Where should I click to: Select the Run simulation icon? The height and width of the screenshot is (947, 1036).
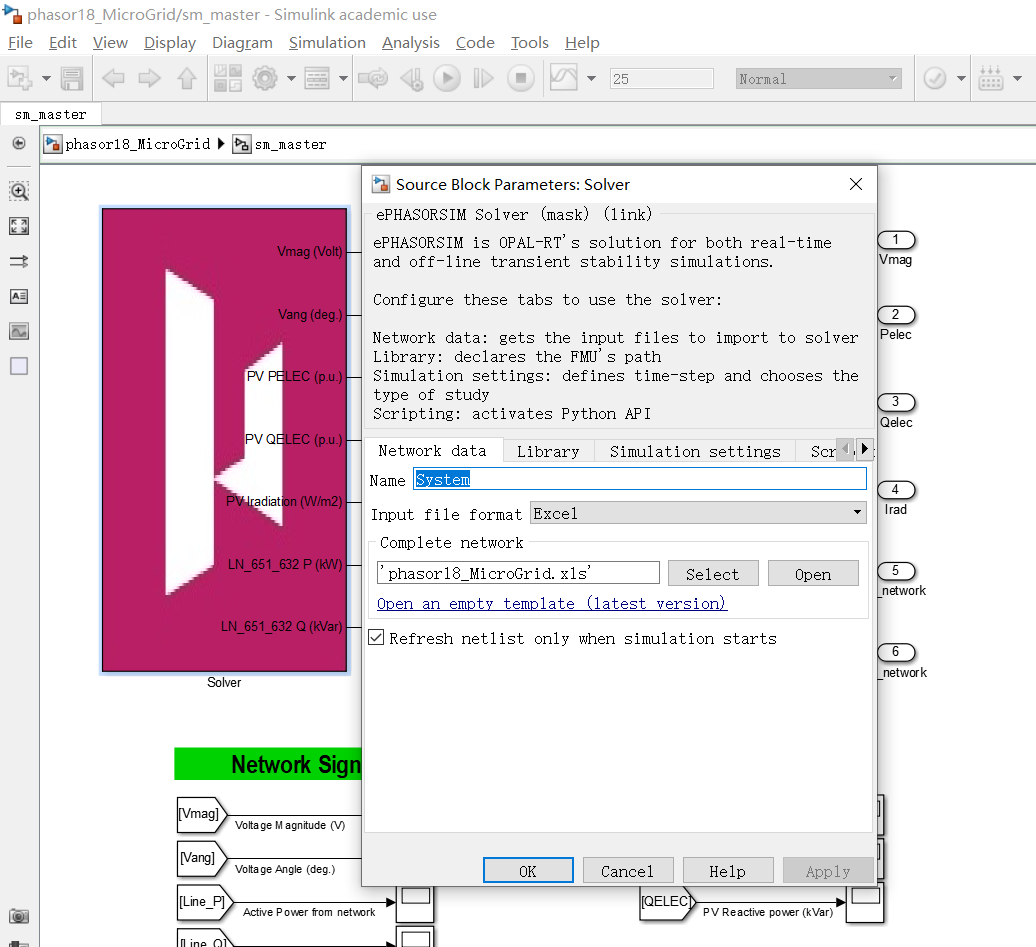tap(446, 78)
